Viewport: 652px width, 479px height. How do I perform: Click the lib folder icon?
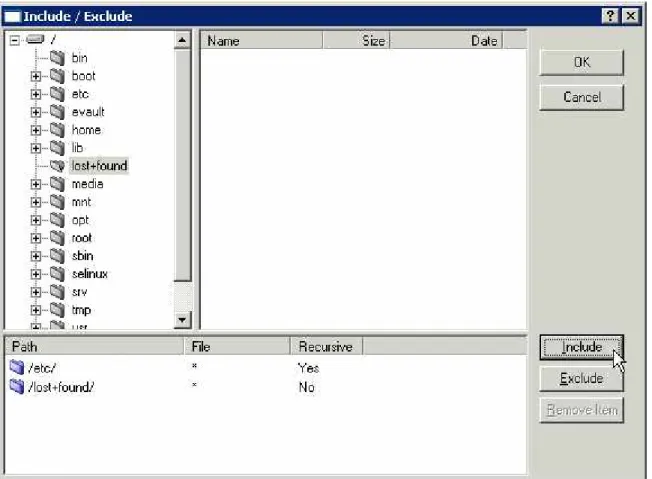[x=57, y=148]
